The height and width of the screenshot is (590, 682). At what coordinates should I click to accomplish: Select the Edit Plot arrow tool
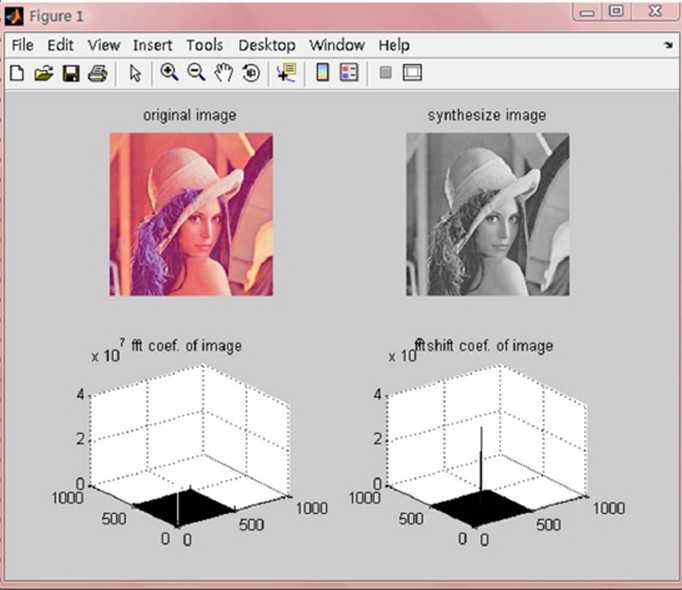pyautogui.click(x=135, y=73)
